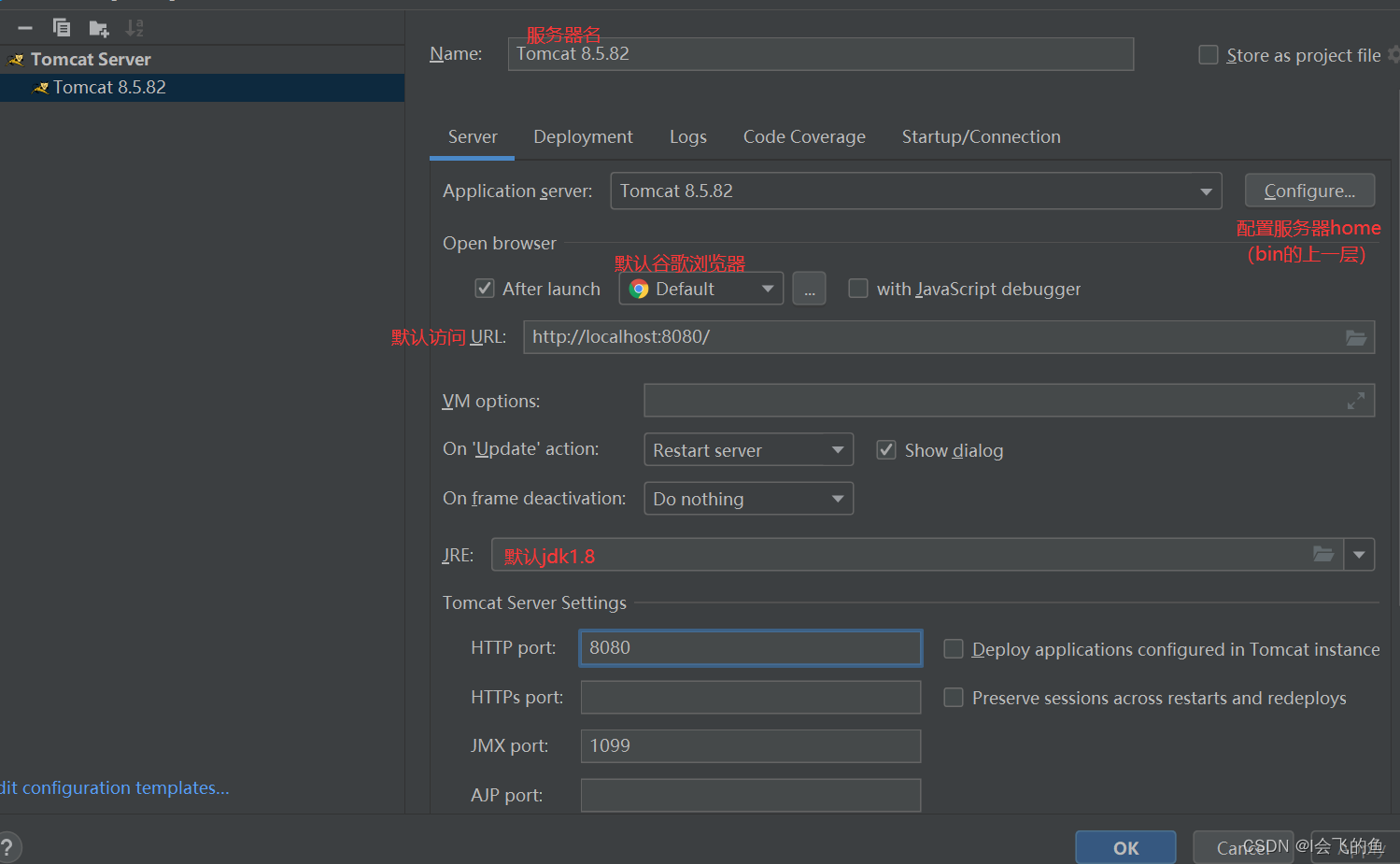
Task: Open Edit configuration templates link
Action: (x=115, y=788)
